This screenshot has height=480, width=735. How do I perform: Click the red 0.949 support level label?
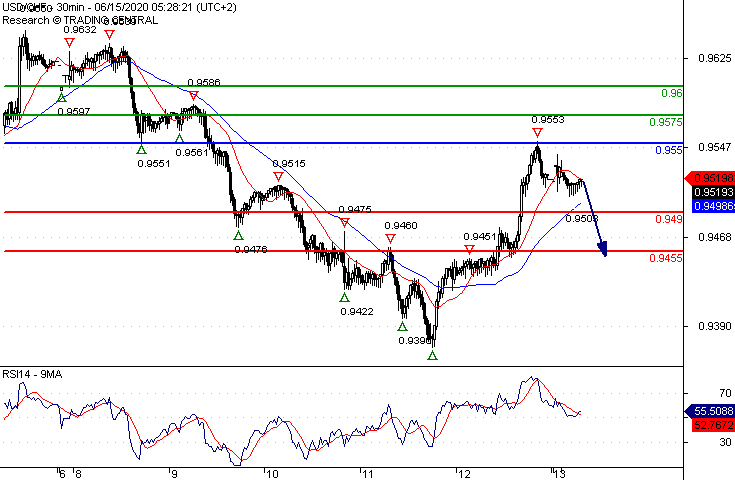pos(669,219)
